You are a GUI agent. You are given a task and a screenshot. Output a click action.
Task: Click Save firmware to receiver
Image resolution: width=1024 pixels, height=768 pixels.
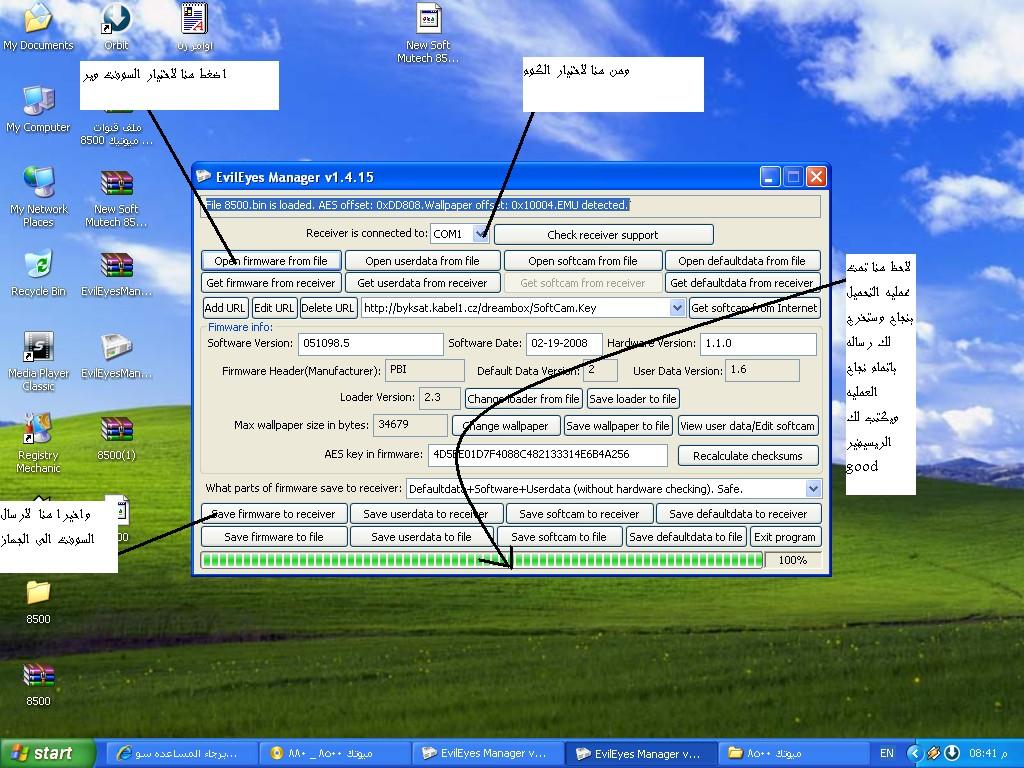[x=274, y=514]
